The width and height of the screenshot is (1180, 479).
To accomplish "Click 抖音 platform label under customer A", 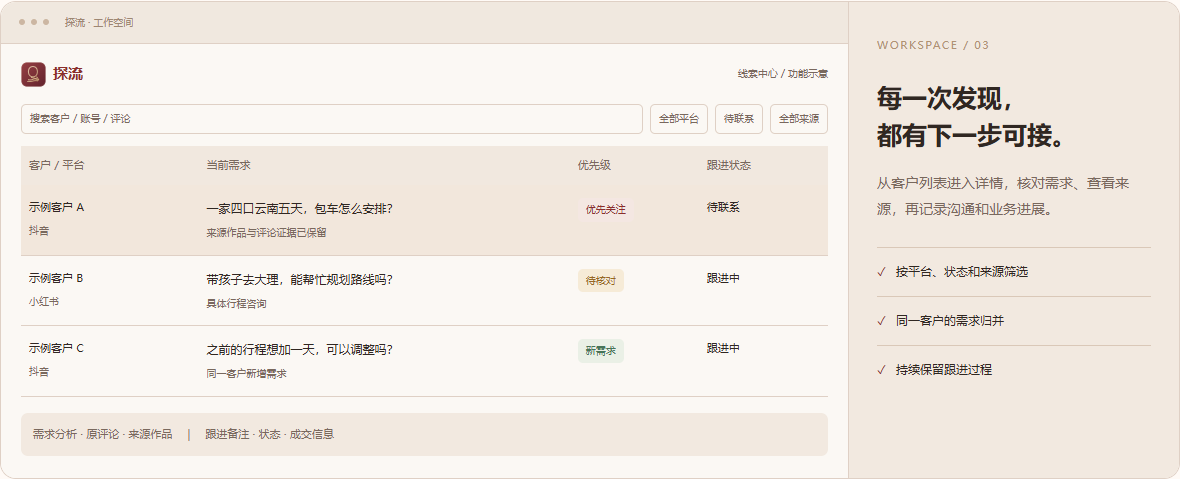I will click(x=39, y=231).
